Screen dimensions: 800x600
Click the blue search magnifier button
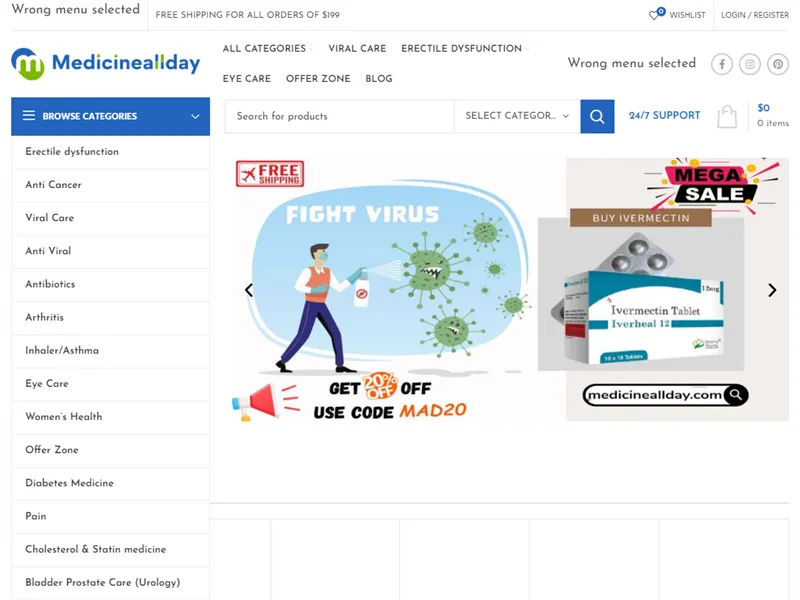[x=597, y=116]
